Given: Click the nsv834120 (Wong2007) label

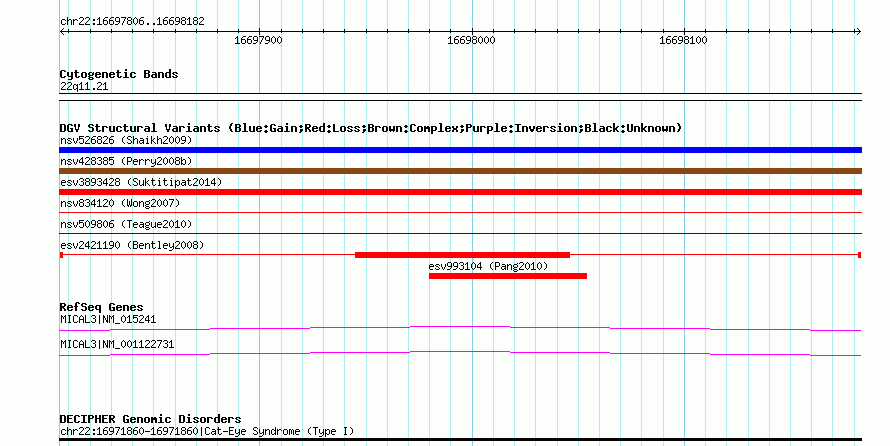Looking at the screenshot, I should pyautogui.click(x=120, y=203).
